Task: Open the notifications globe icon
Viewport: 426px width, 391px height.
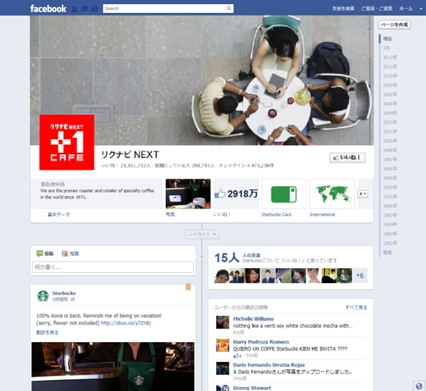Action: tap(94, 9)
